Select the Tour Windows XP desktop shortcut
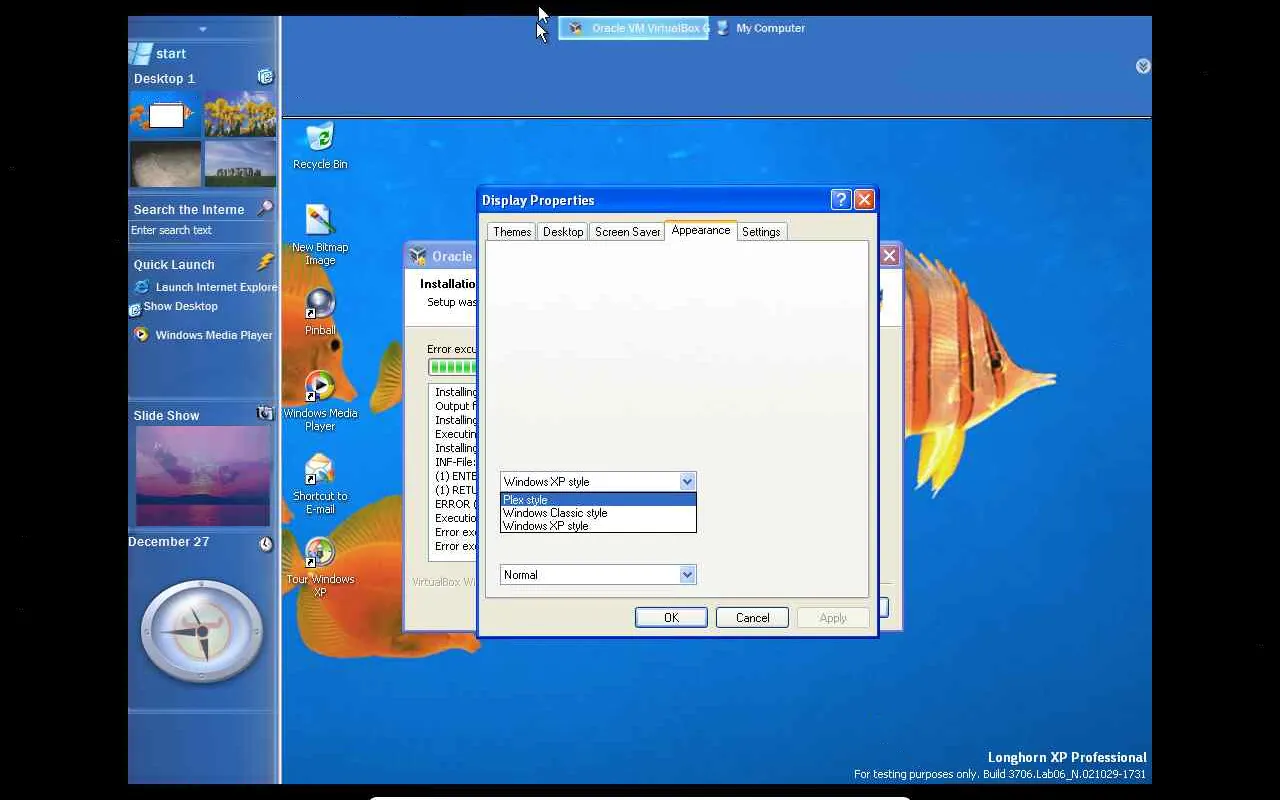Screen dimensions: 1280x800 pos(320,567)
